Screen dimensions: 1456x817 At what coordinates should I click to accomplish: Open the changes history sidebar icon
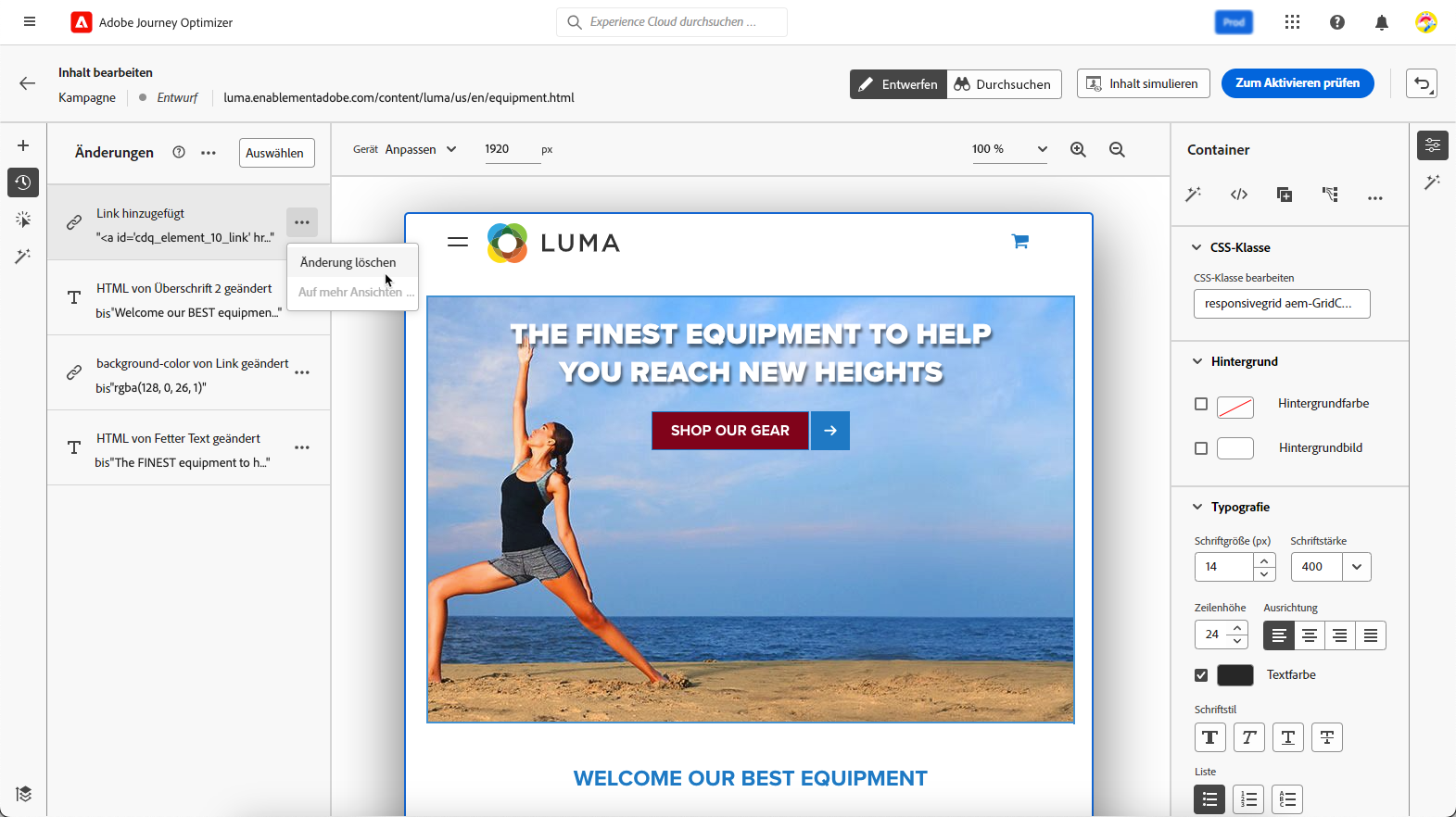point(23,182)
